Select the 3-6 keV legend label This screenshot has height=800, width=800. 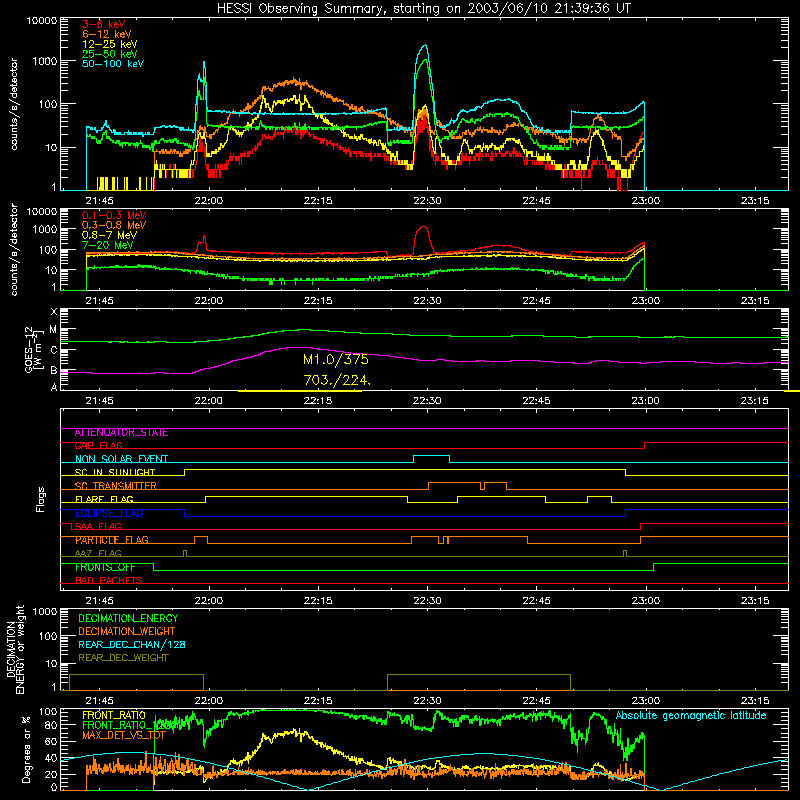click(104, 24)
